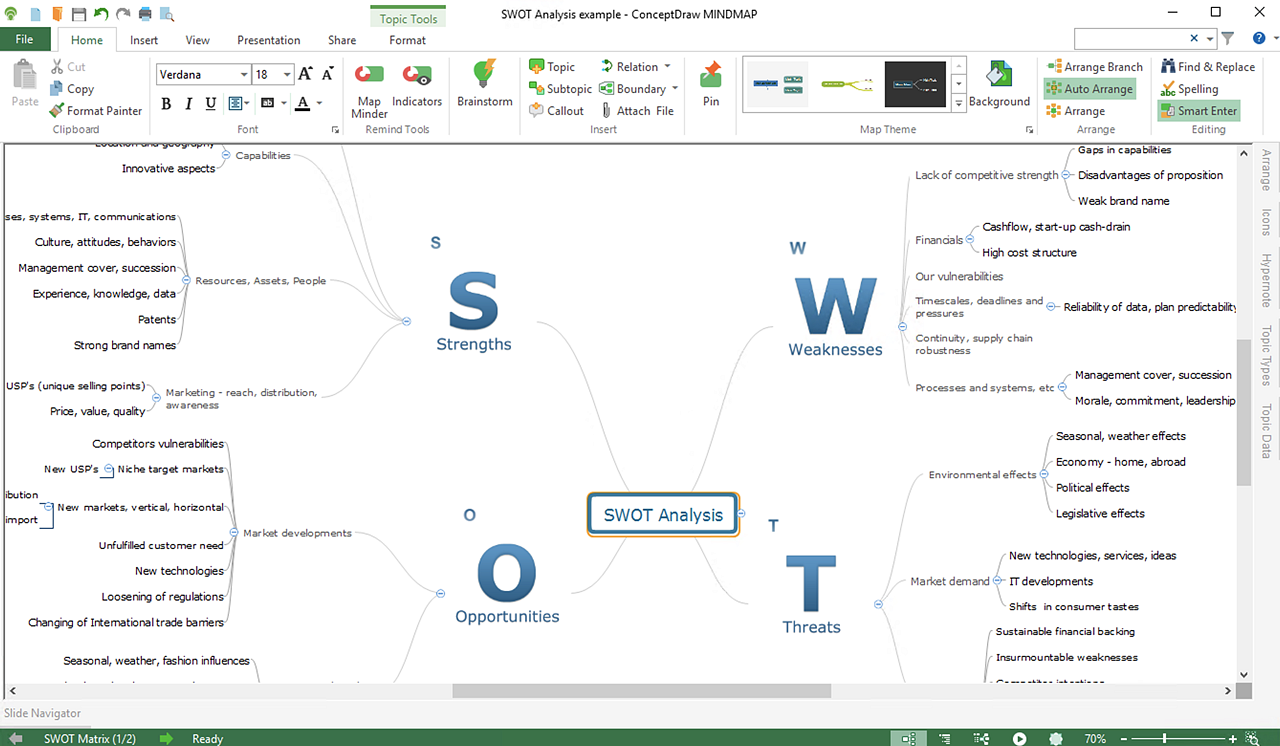Click the Pin icon

(711, 82)
